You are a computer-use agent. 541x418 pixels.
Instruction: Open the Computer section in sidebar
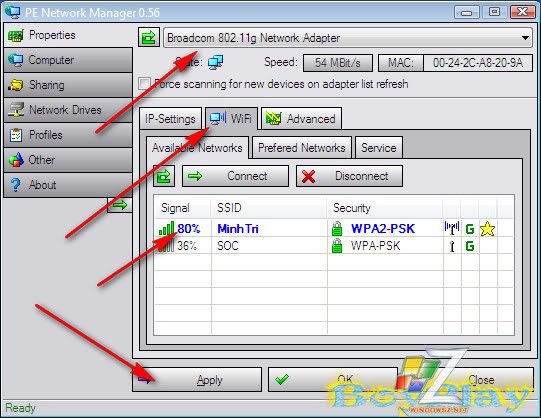(x=68, y=60)
